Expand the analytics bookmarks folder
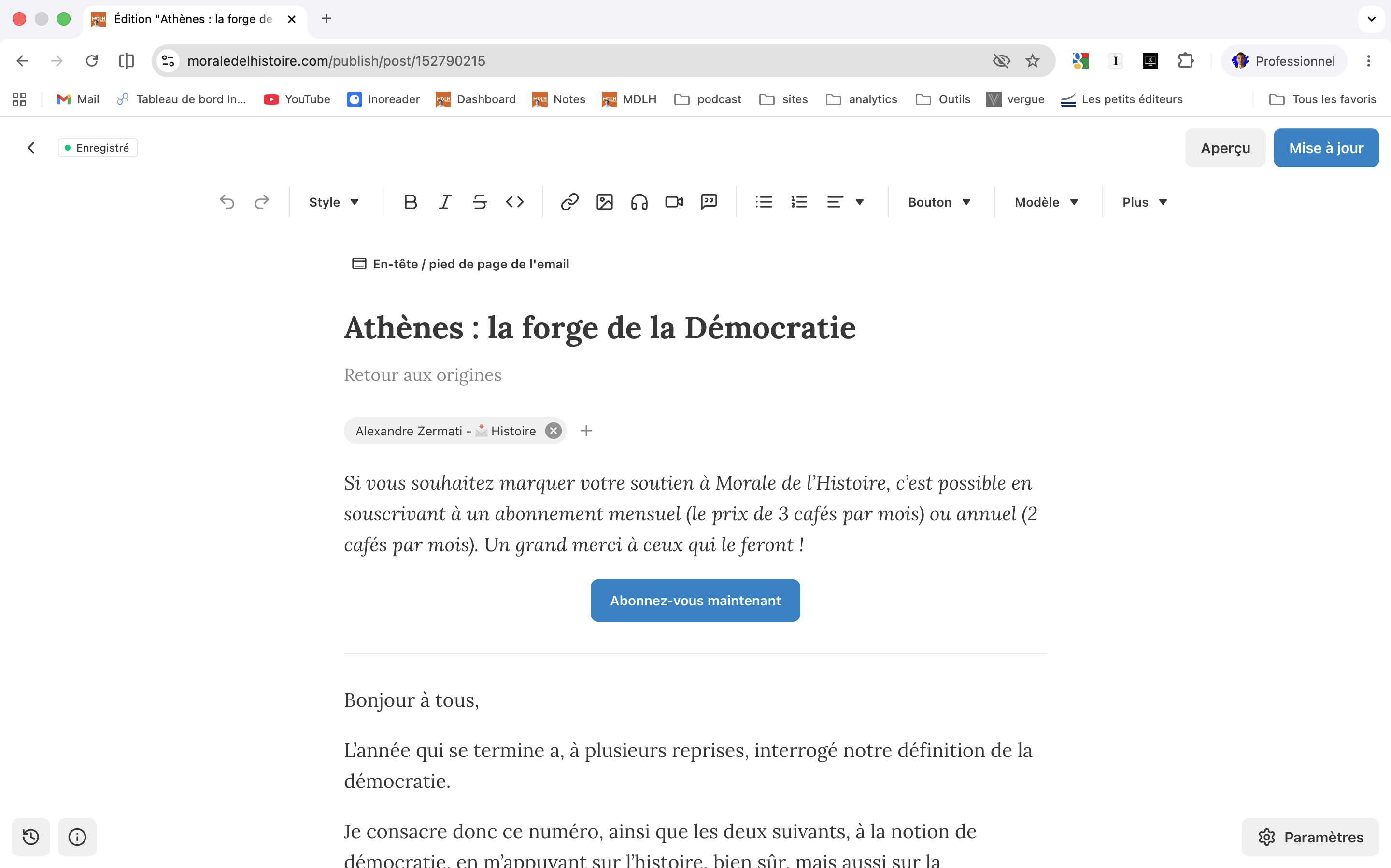 click(x=861, y=99)
